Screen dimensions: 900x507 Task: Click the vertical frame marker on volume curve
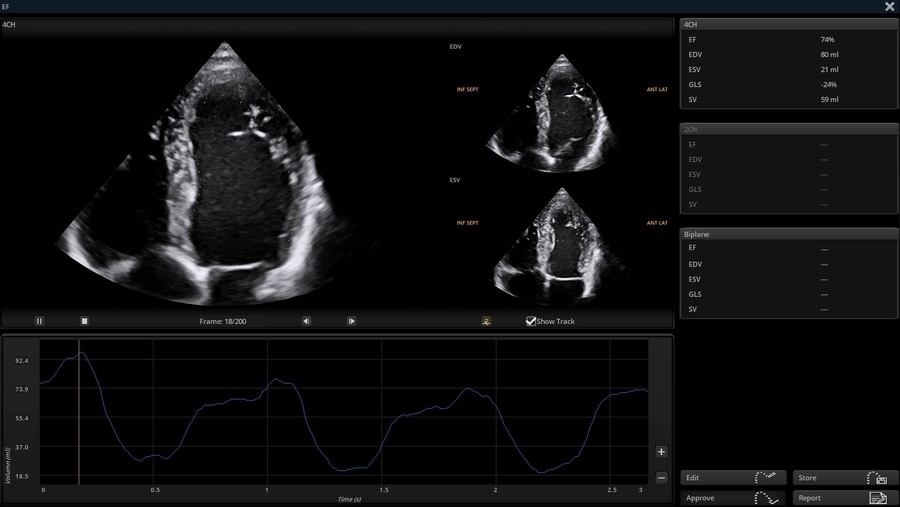tap(80, 420)
